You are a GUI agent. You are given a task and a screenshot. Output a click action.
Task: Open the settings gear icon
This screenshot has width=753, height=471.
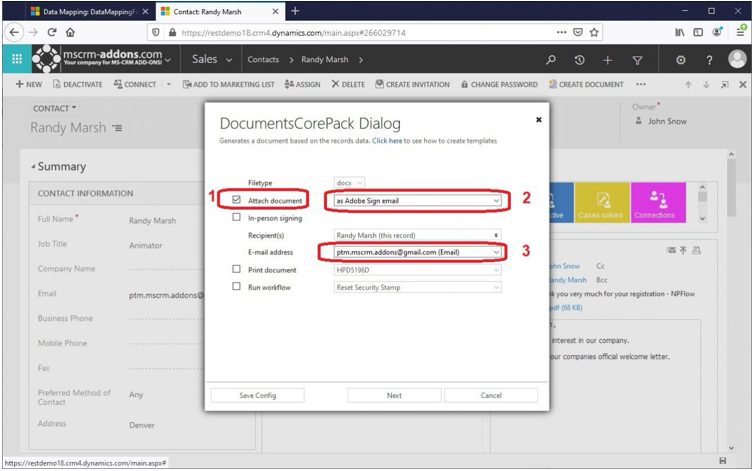pyautogui.click(x=680, y=60)
